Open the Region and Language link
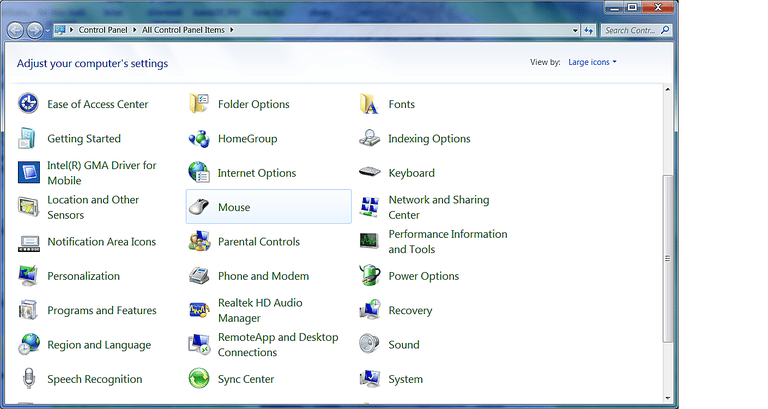Image resolution: width=768 pixels, height=409 pixels. click(x=99, y=345)
